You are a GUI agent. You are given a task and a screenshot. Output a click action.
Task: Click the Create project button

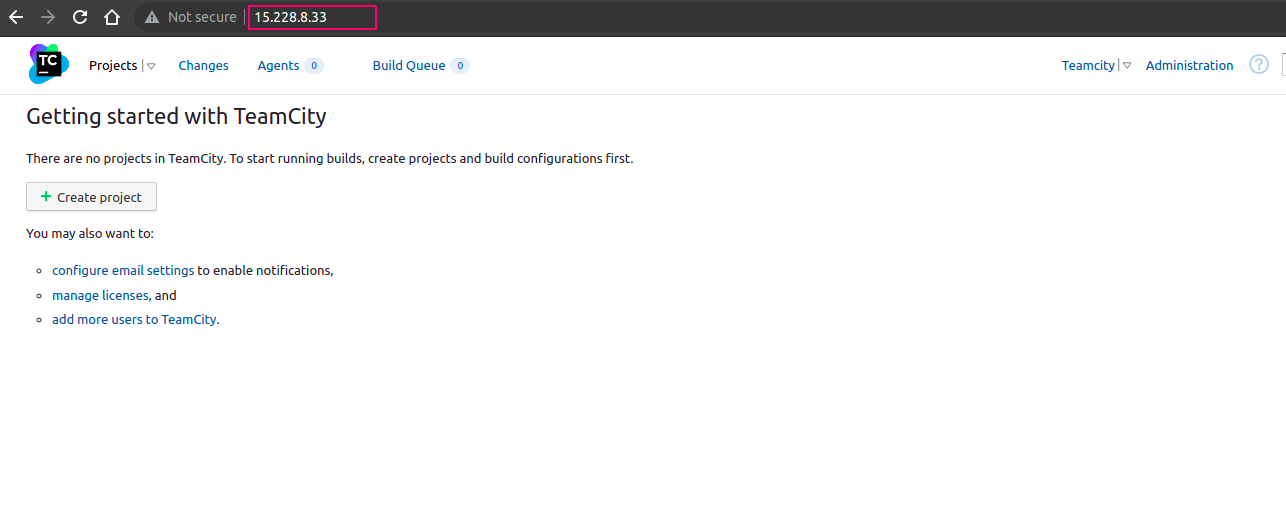point(91,197)
